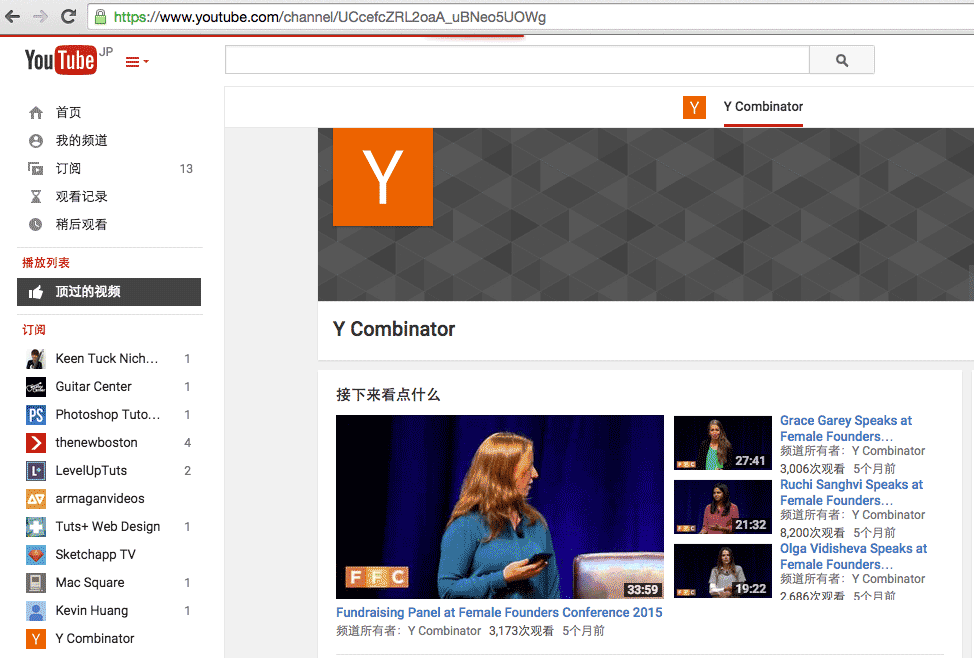
Task: Click the green padlock security icon
Action: pyautogui.click(x=100, y=17)
